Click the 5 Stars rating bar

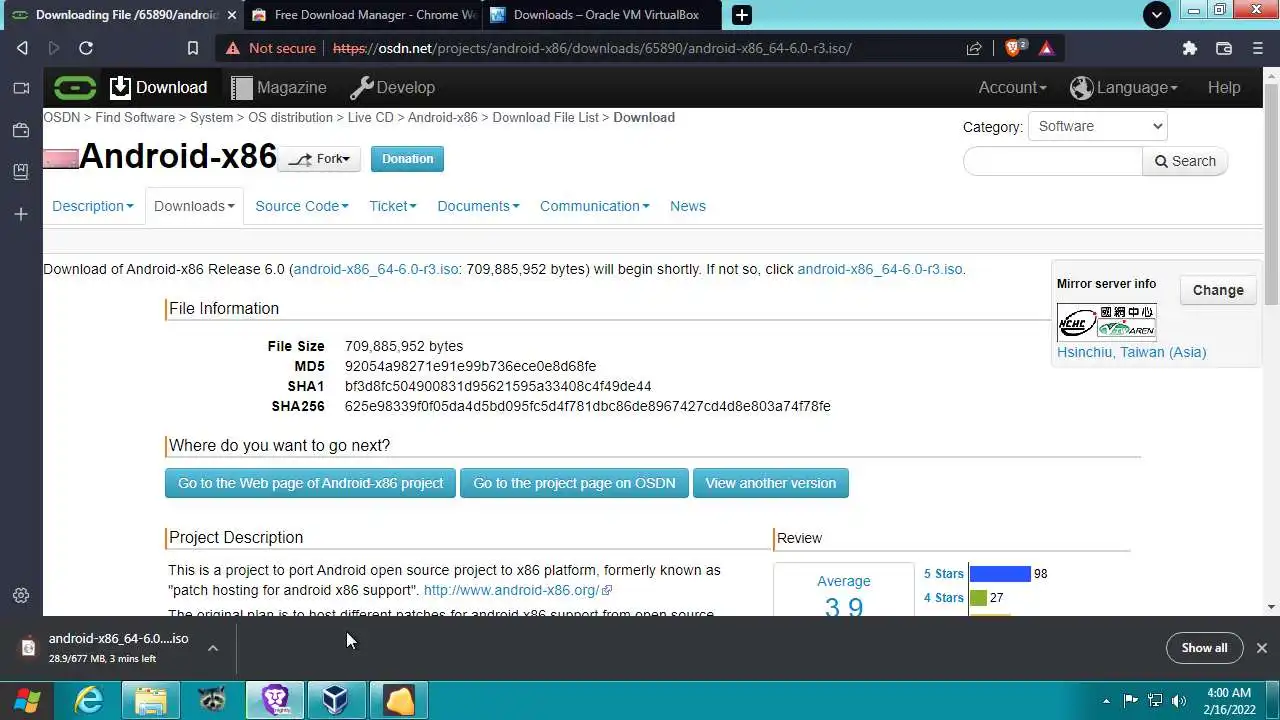coord(1000,574)
